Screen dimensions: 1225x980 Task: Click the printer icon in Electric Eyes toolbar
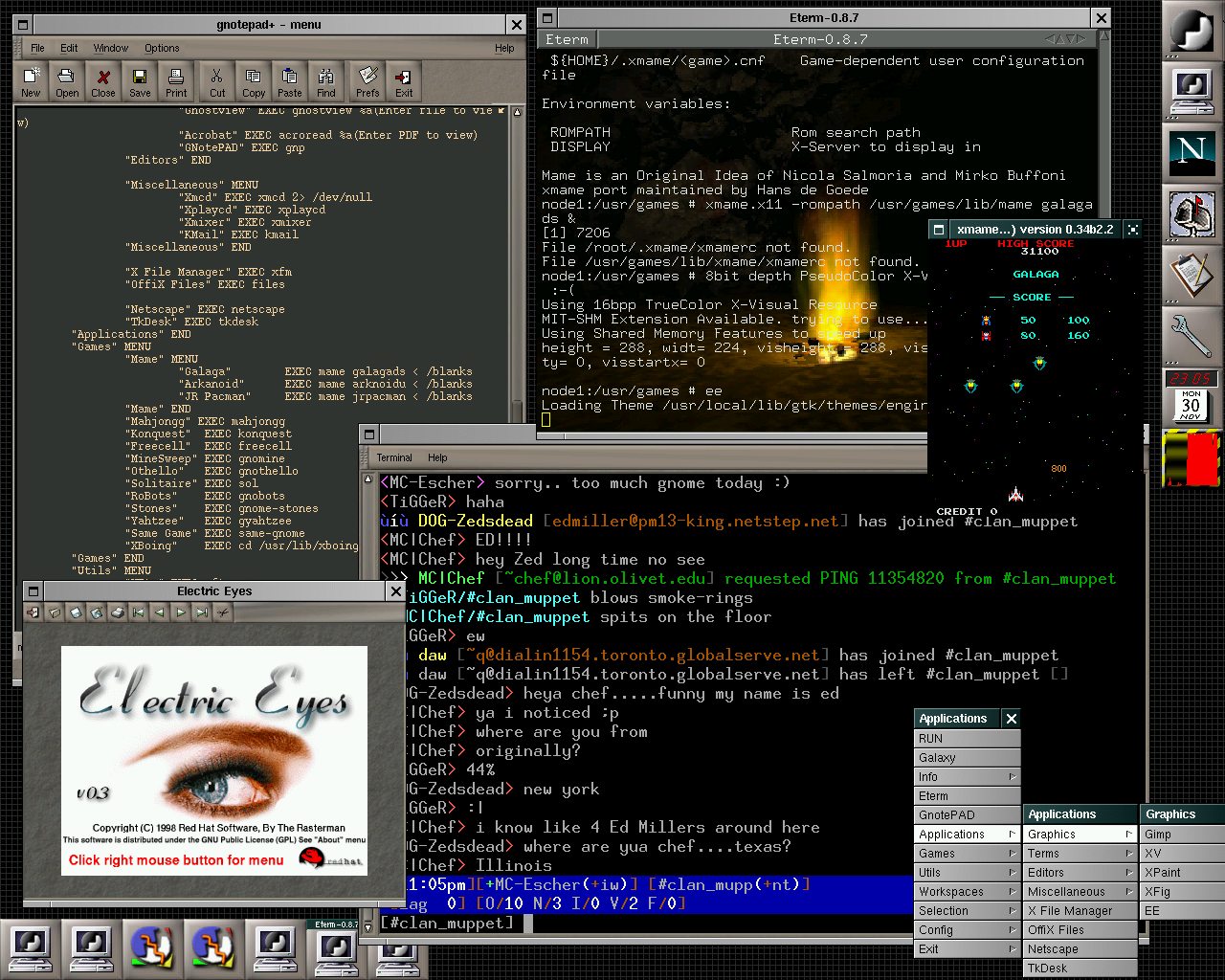(118, 612)
